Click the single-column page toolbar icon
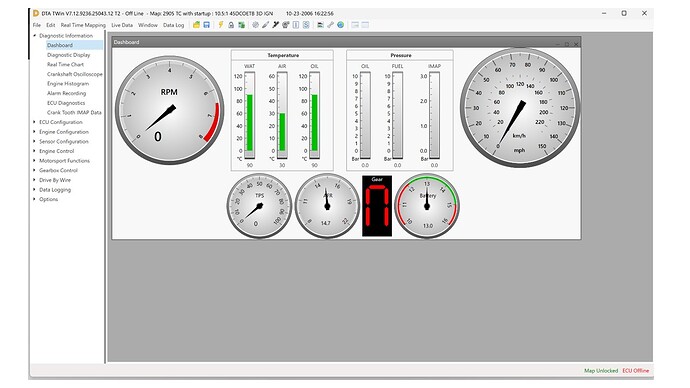Screen dimensions: 690x388 coord(296,25)
